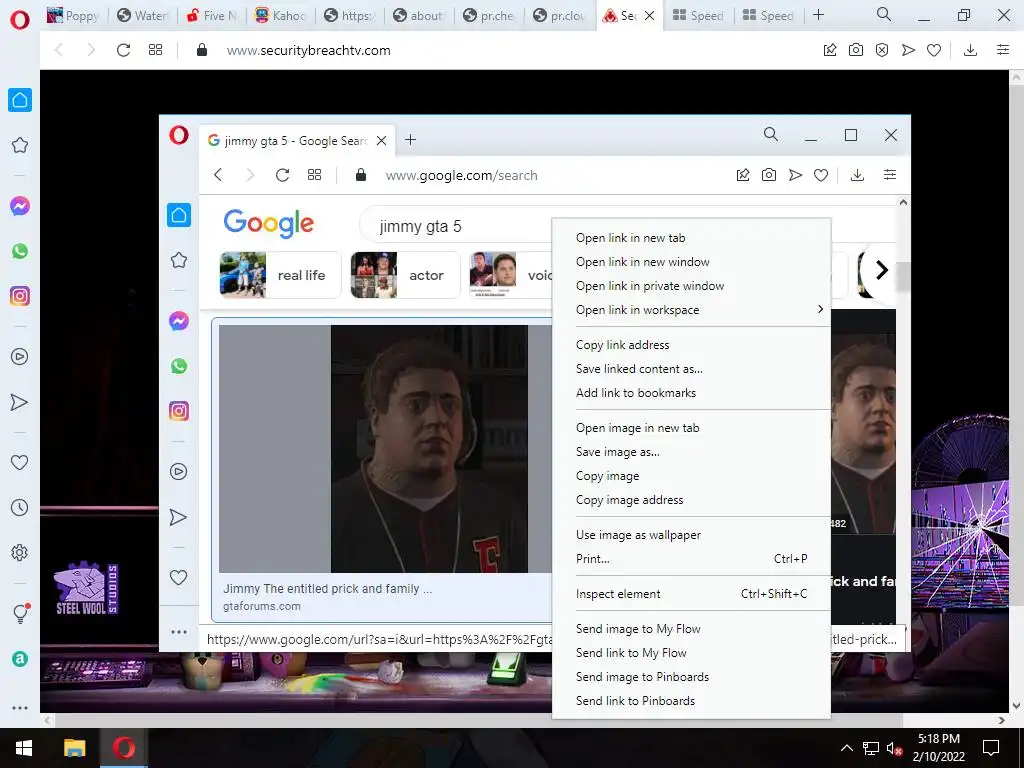Open the notification center in taskbar
Screen dimensions: 1024x768
coord(991,748)
